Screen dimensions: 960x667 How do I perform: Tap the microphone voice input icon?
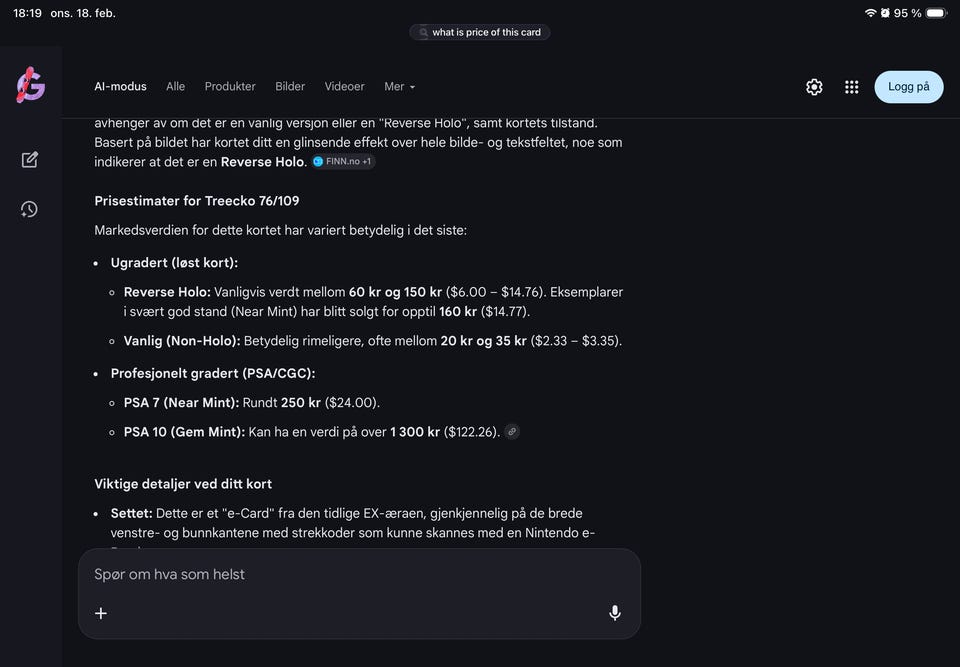[x=615, y=613]
